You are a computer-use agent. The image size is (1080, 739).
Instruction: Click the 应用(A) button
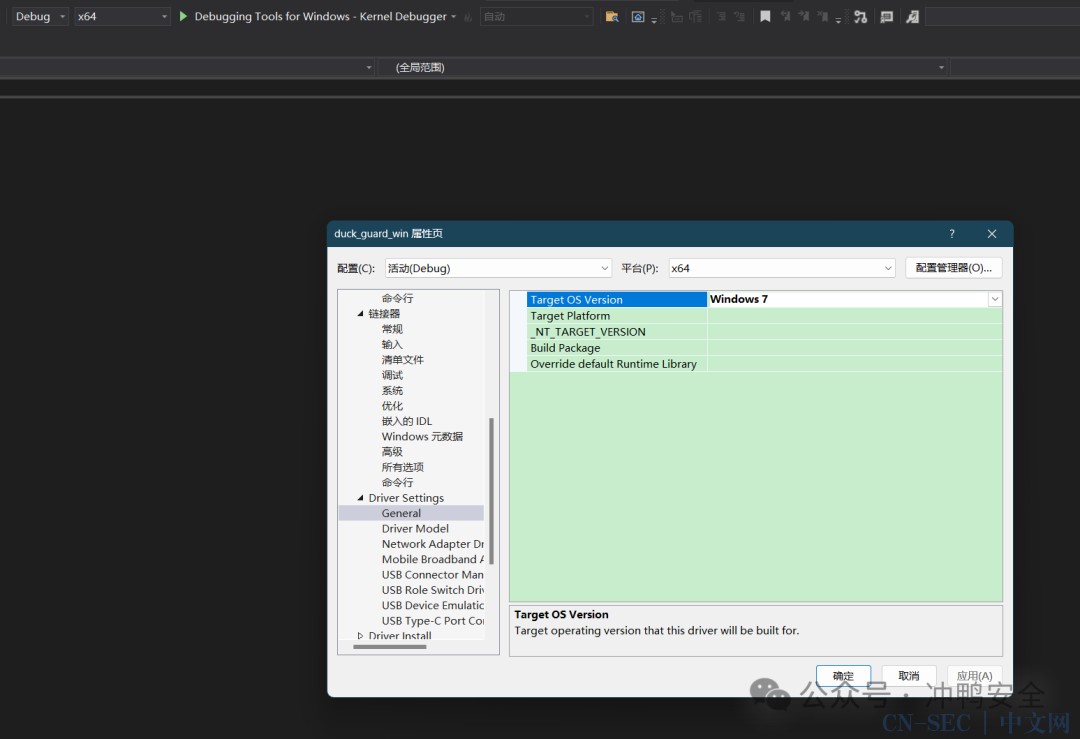click(975, 676)
